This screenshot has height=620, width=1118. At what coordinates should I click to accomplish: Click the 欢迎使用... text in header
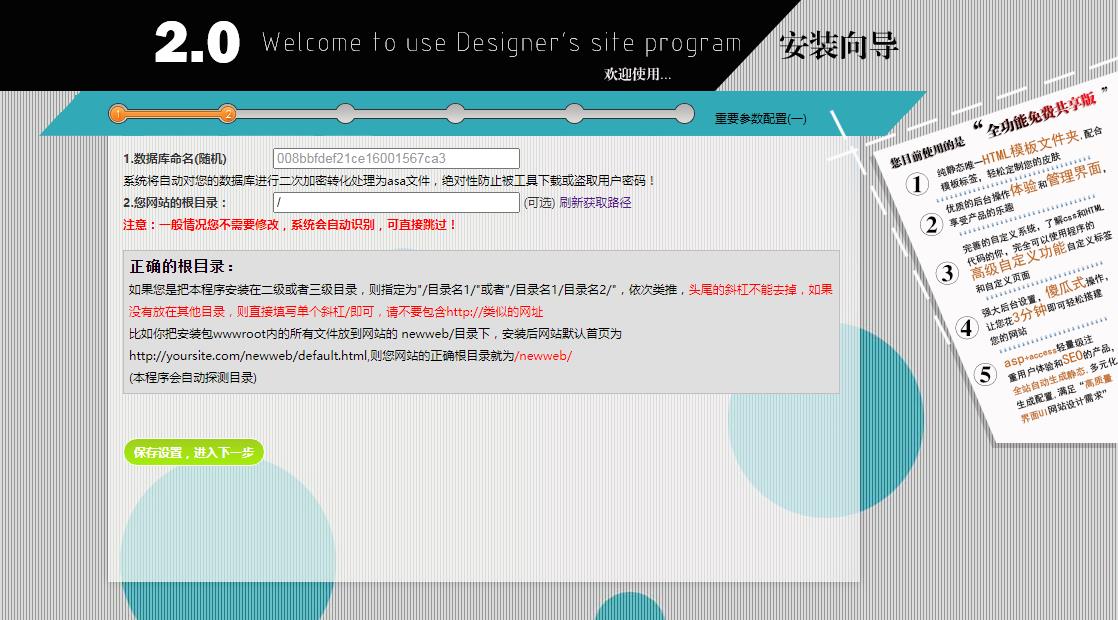tap(637, 74)
